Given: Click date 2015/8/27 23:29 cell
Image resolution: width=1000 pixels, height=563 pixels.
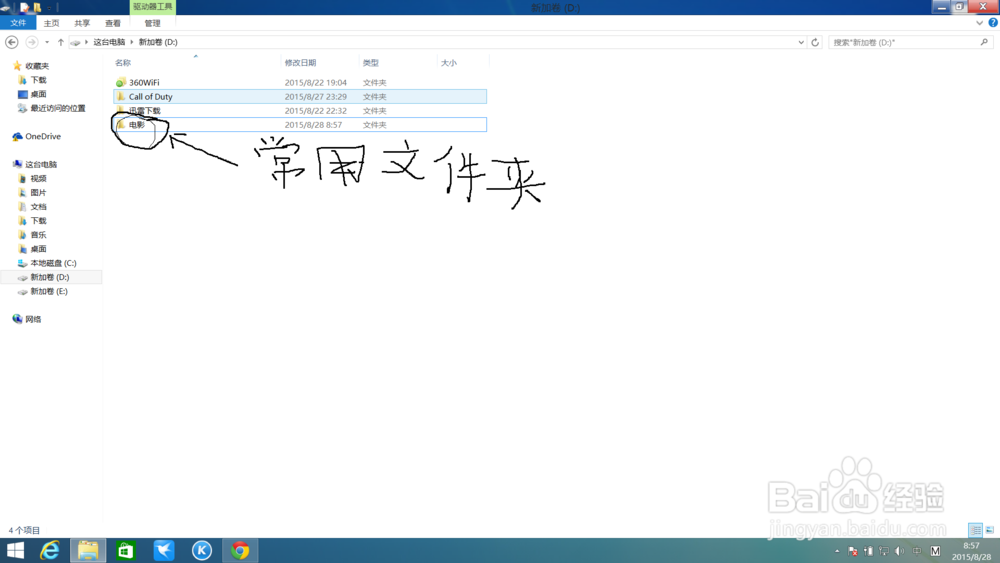Looking at the screenshot, I should point(316,96).
